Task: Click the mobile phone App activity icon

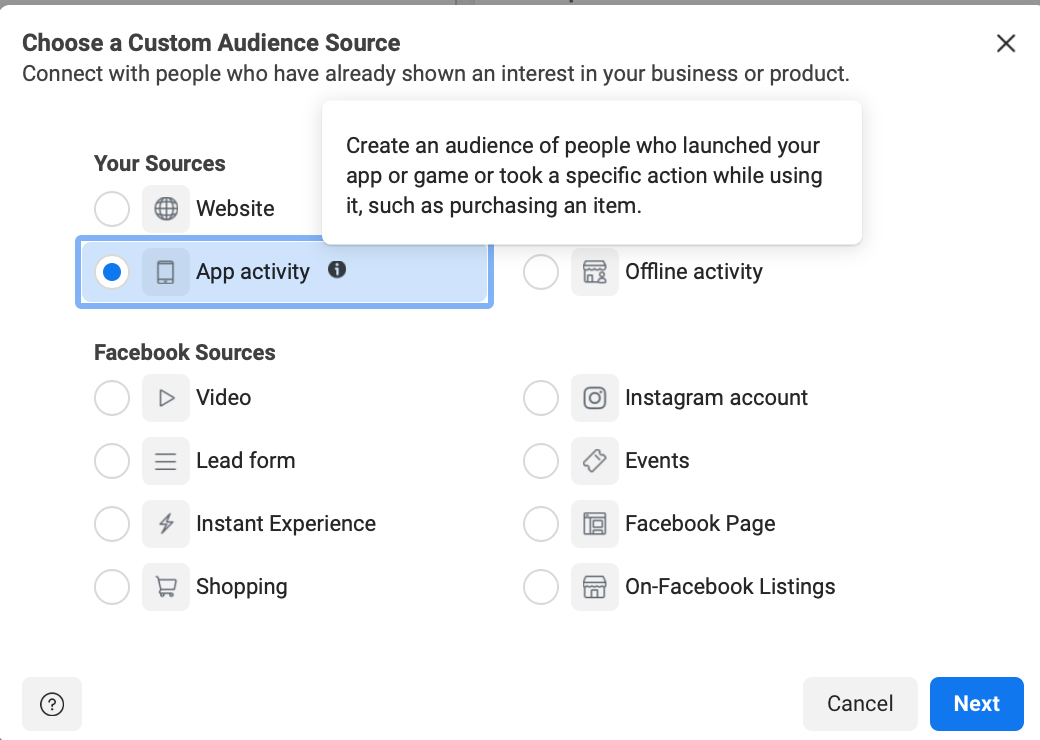Action: click(x=166, y=272)
